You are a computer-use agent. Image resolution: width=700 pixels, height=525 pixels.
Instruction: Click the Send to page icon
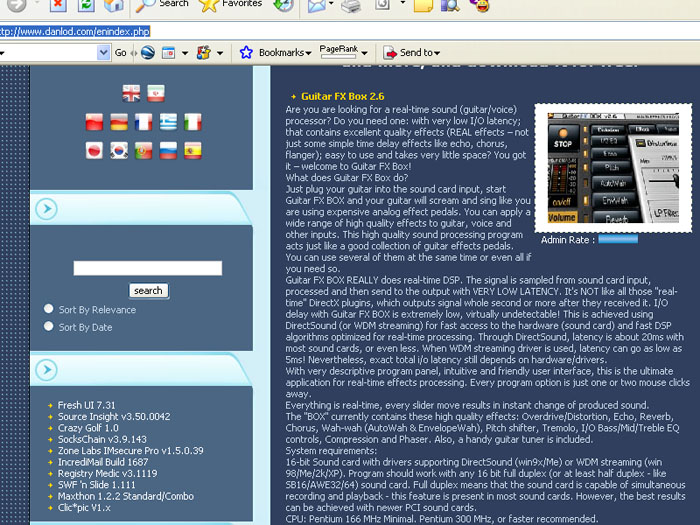tap(390, 53)
